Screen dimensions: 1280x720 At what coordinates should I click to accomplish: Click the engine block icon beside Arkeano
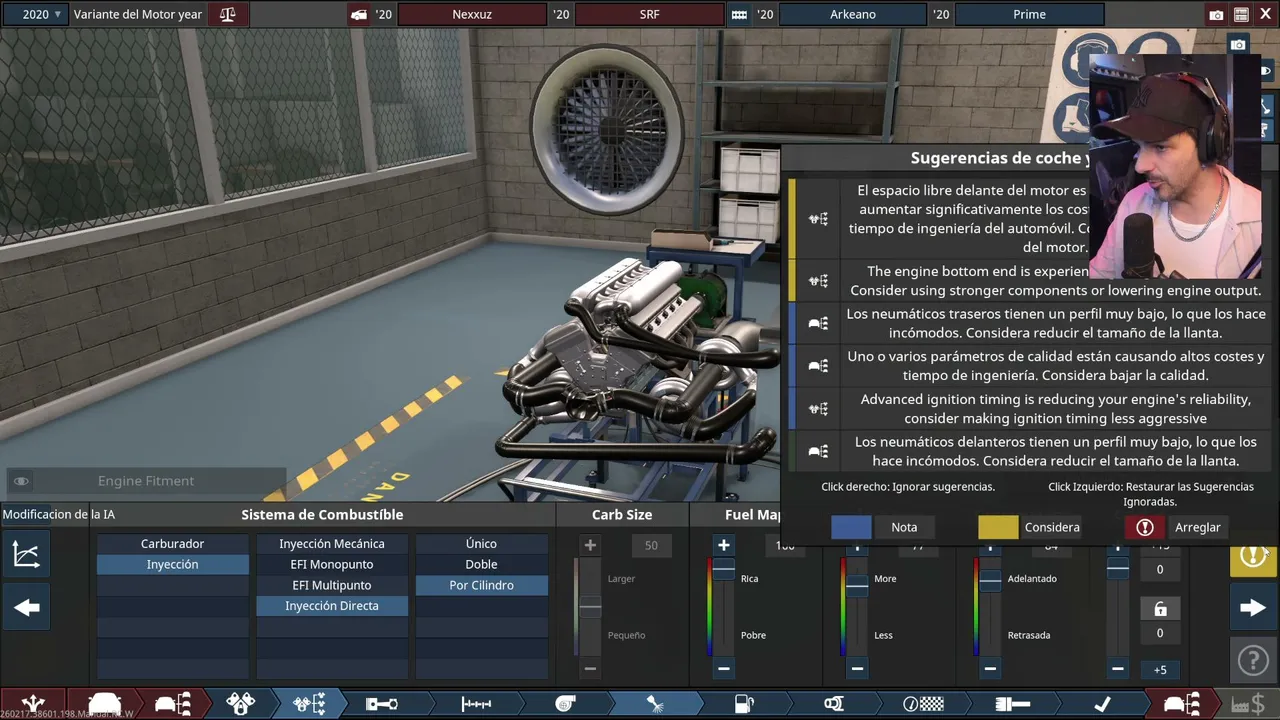[x=739, y=15]
